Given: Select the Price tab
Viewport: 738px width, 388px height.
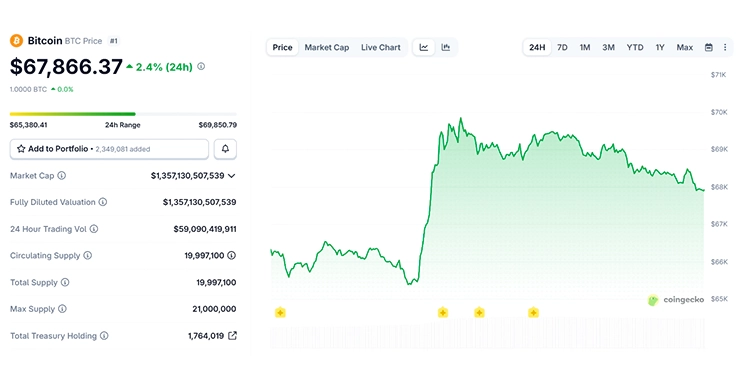Looking at the screenshot, I should coord(282,48).
